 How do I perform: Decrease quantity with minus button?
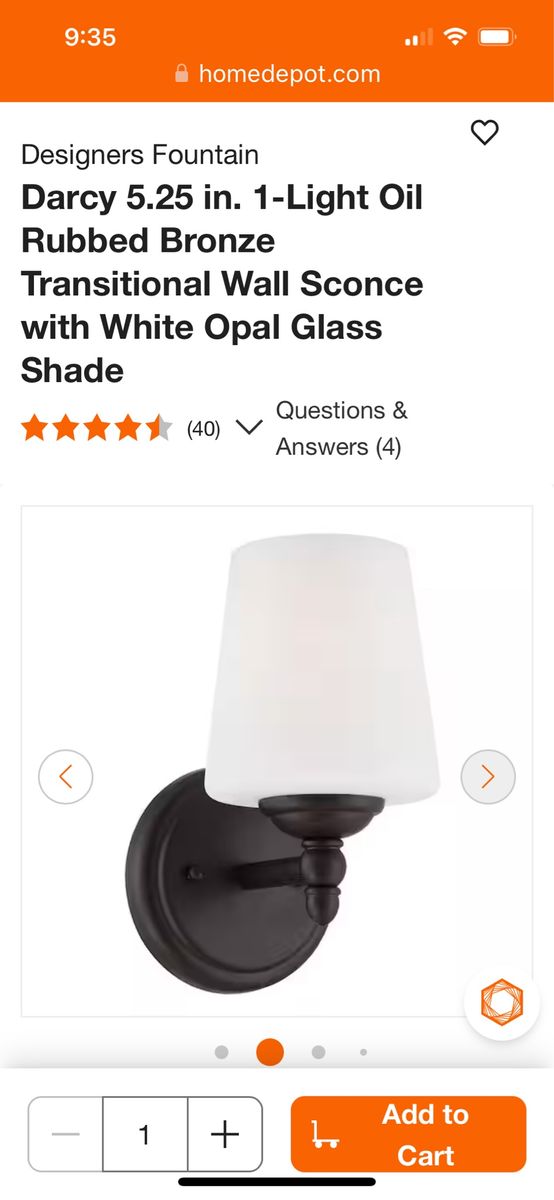66,1134
